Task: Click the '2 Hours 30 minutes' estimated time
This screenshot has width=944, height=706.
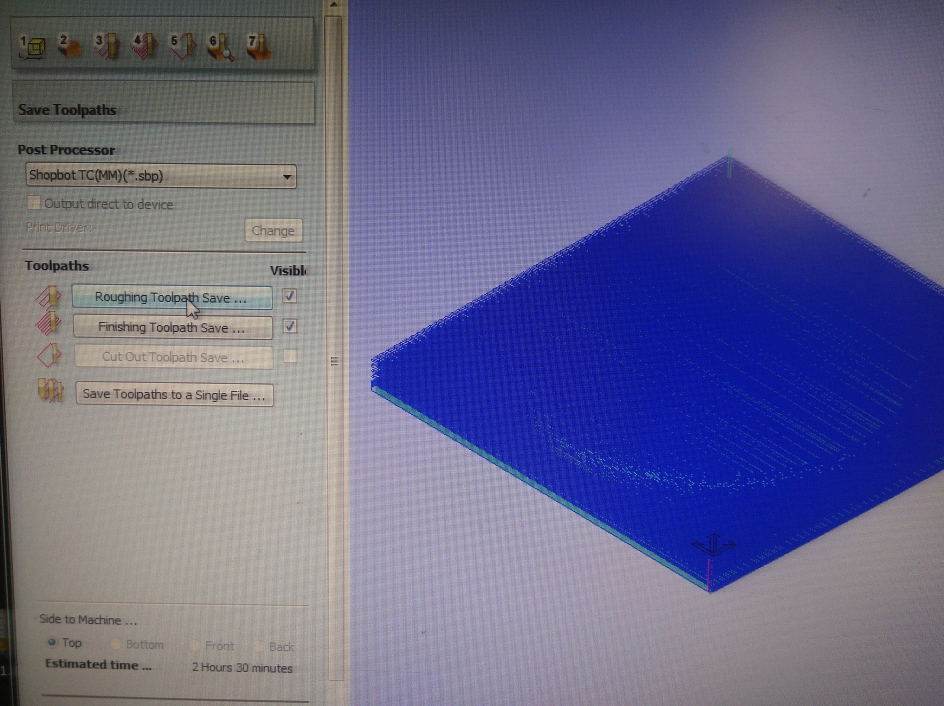Action: click(242, 667)
